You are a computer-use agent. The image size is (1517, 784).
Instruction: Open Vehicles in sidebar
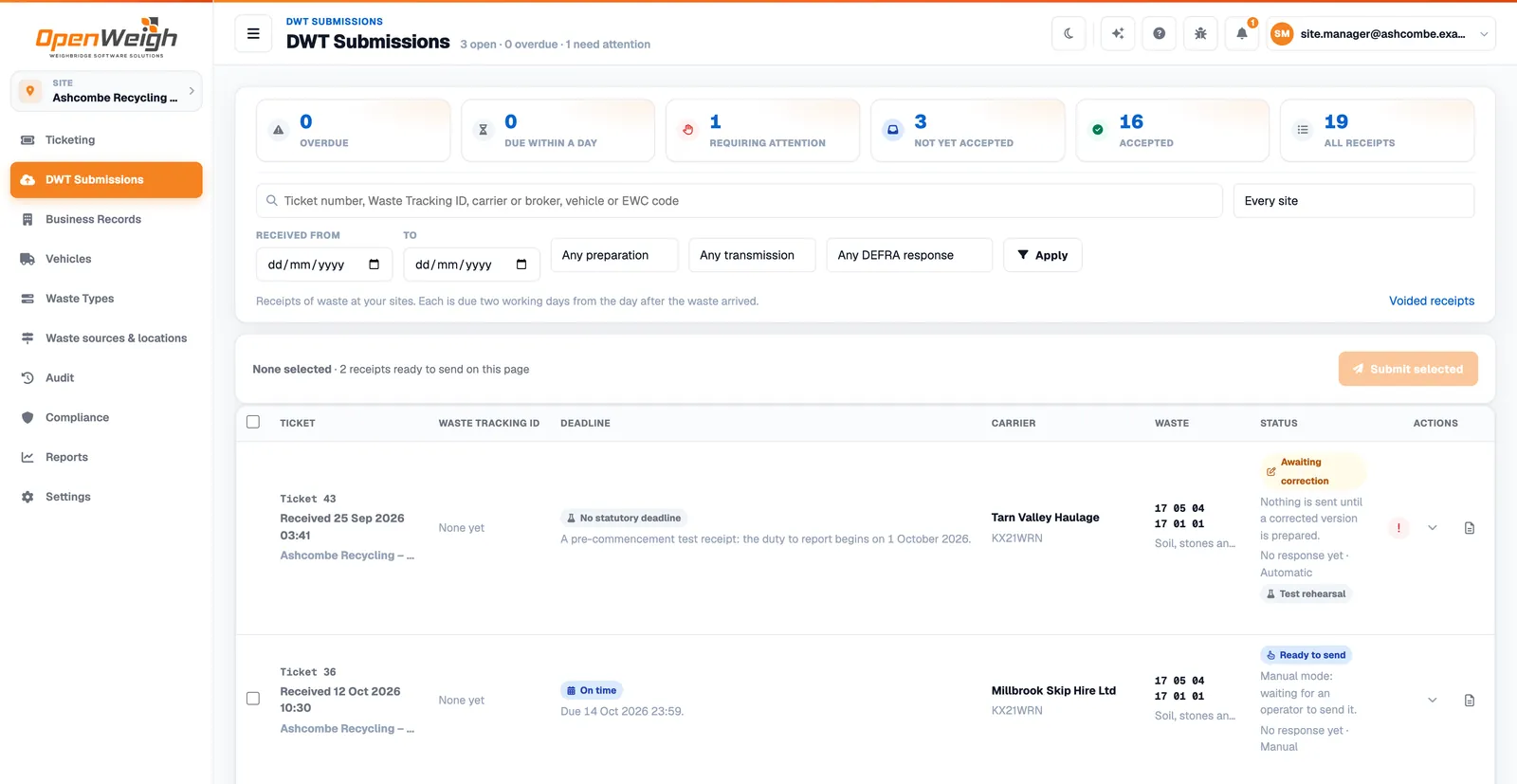click(x=106, y=259)
